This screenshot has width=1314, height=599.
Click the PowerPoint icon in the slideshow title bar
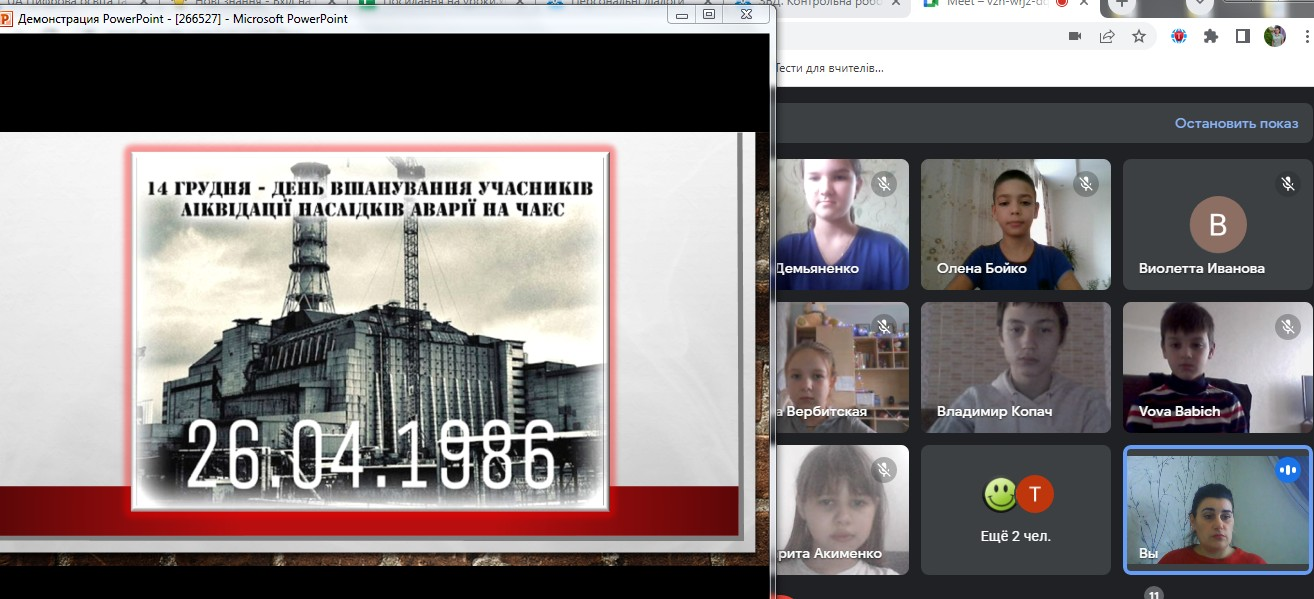coord(7,18)
